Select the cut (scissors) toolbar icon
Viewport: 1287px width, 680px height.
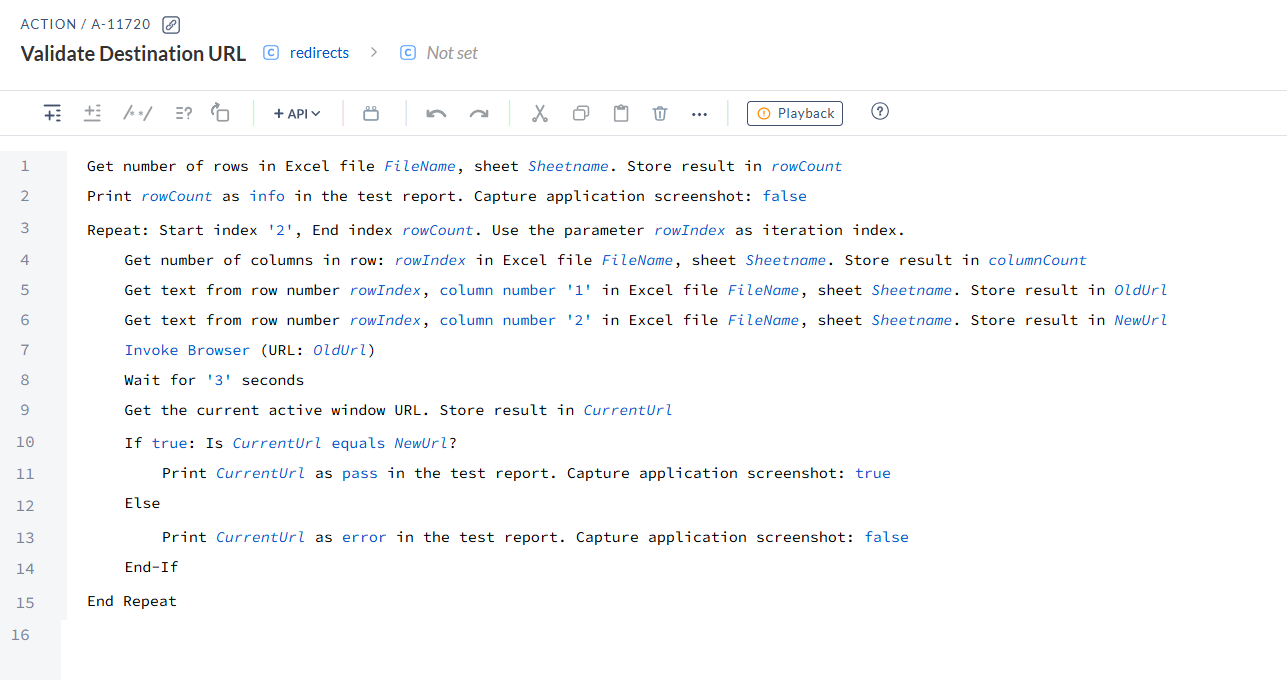(539, 113)
